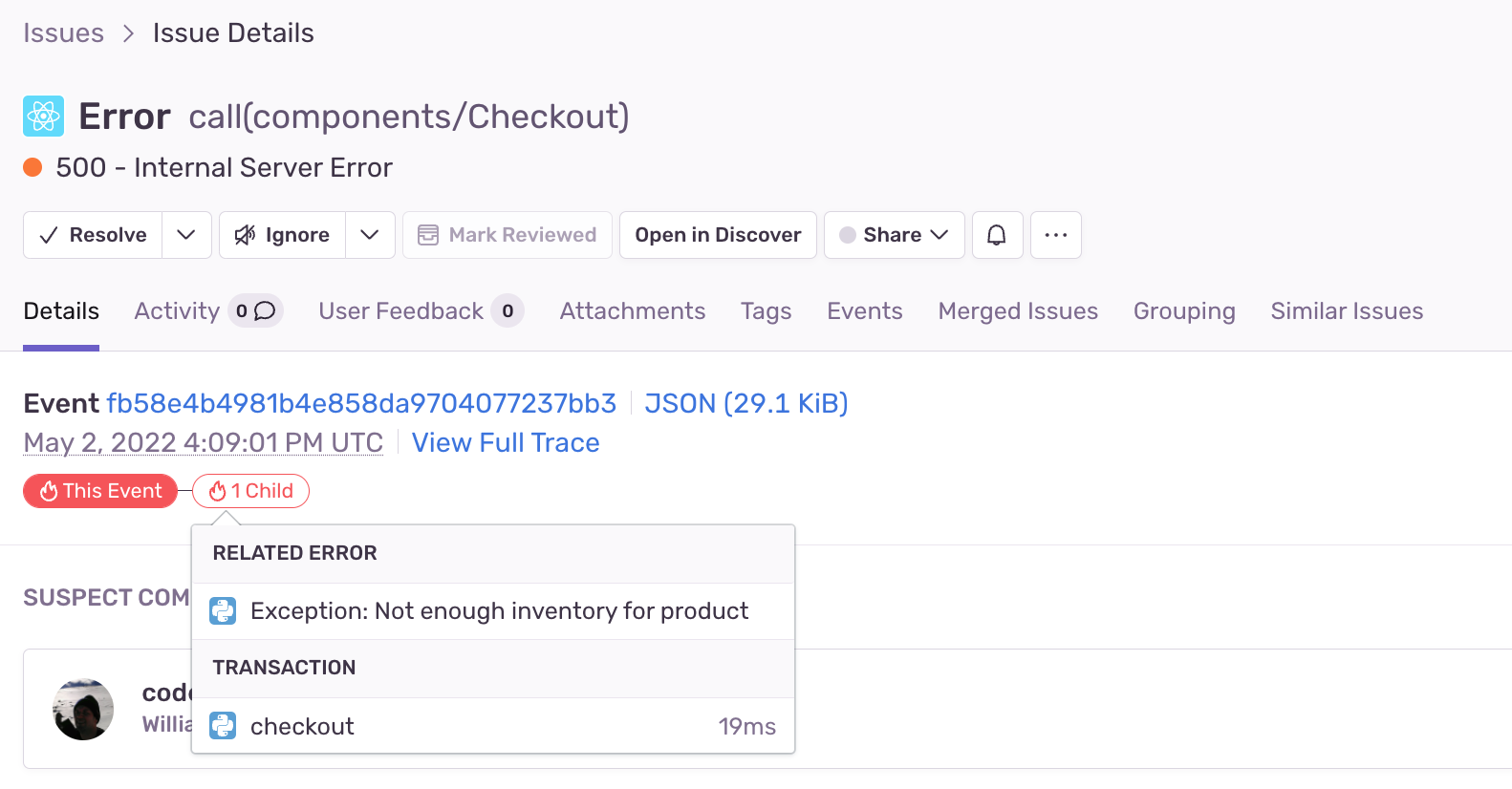Click the React platform icon beside Error

(x=43, y=117)
